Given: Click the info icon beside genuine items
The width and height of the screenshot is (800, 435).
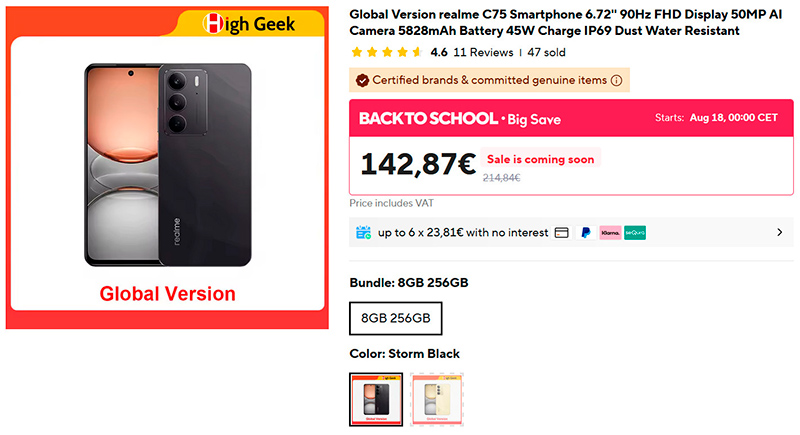Looking at the screenshot, I should [616, 81].
